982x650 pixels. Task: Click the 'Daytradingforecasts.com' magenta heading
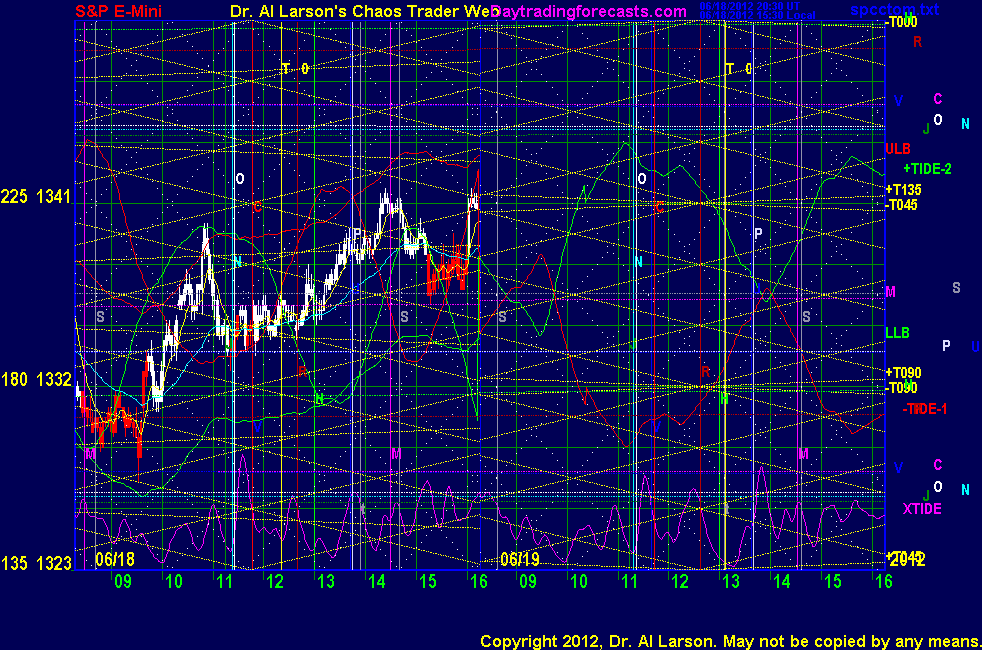(589, 11)
